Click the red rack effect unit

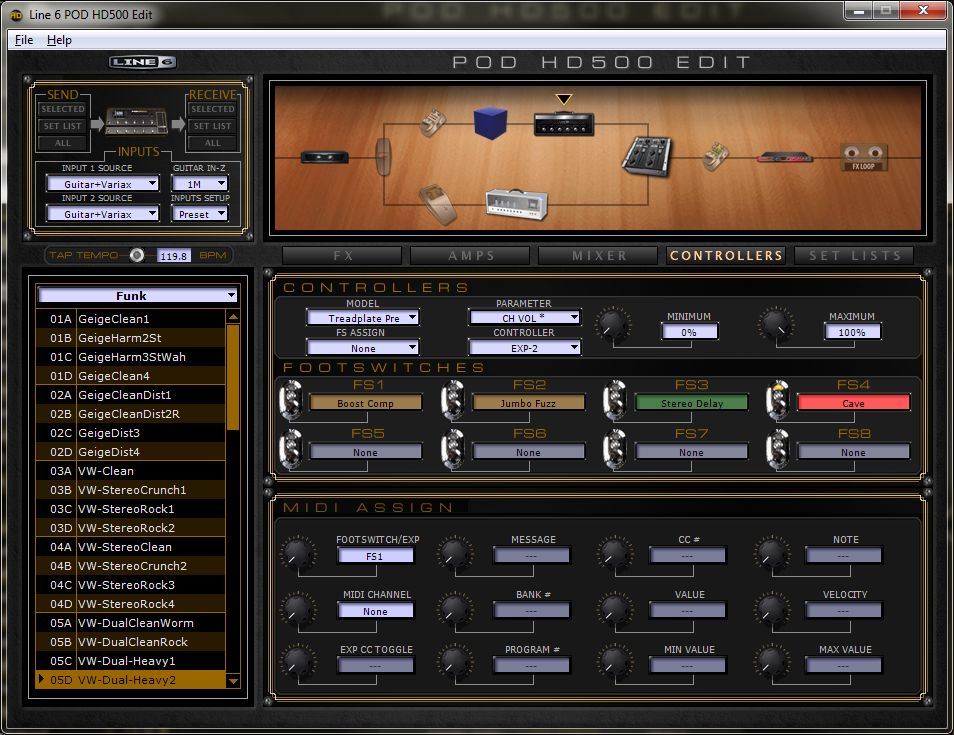pos(785,158)
